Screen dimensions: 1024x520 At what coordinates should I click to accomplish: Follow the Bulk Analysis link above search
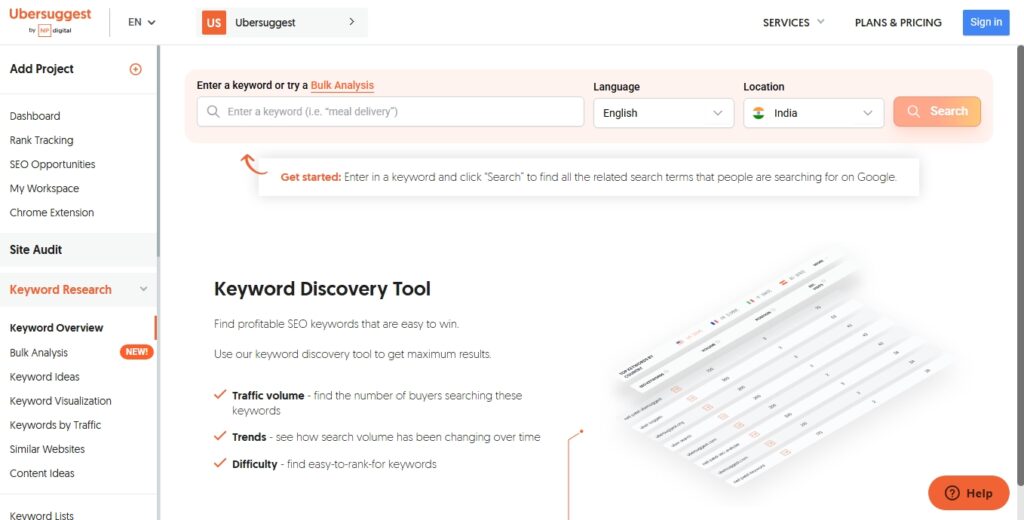coord(342,85)
